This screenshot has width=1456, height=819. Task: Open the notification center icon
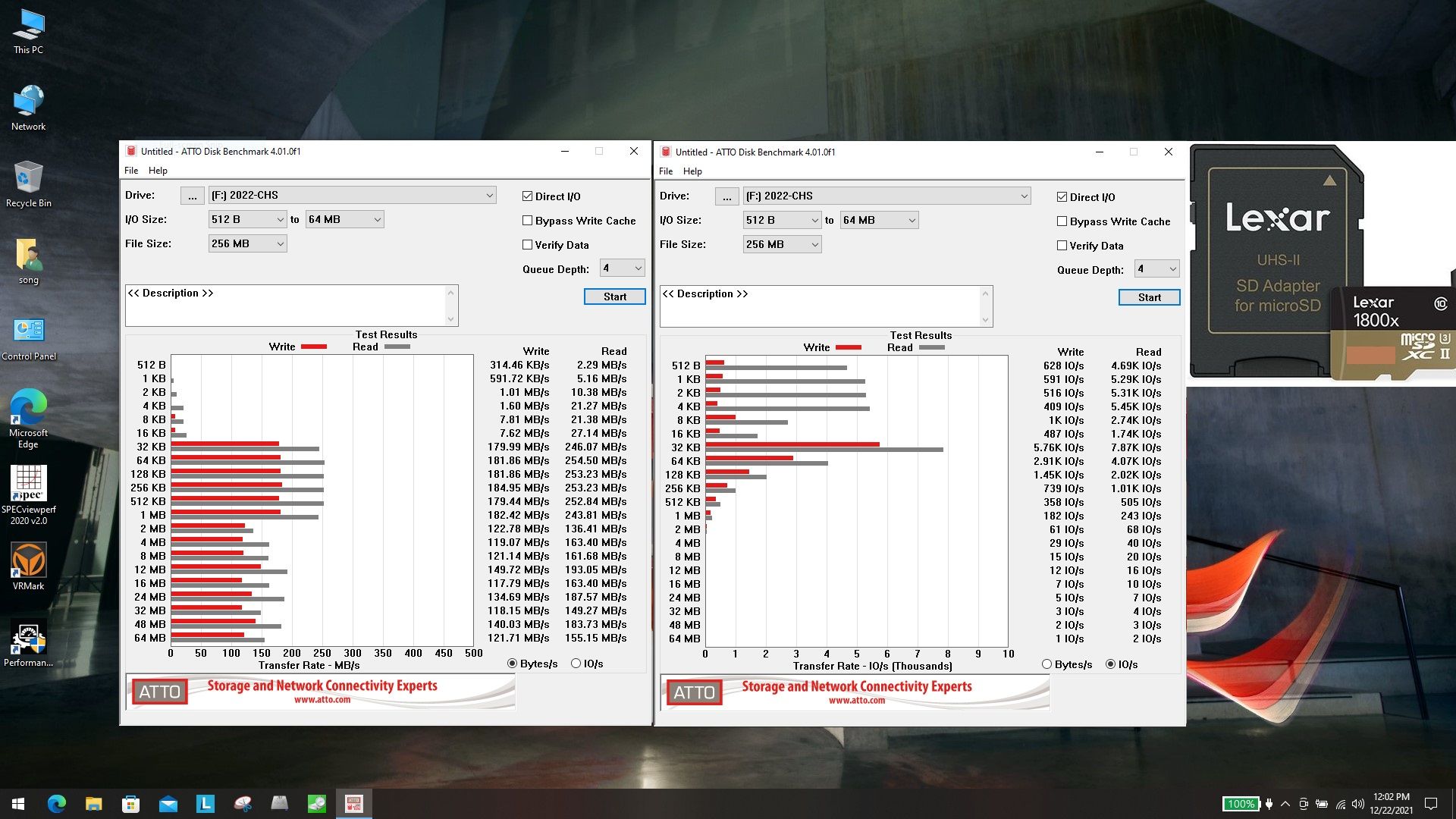pyautogui.click(x=1431, y=804)
